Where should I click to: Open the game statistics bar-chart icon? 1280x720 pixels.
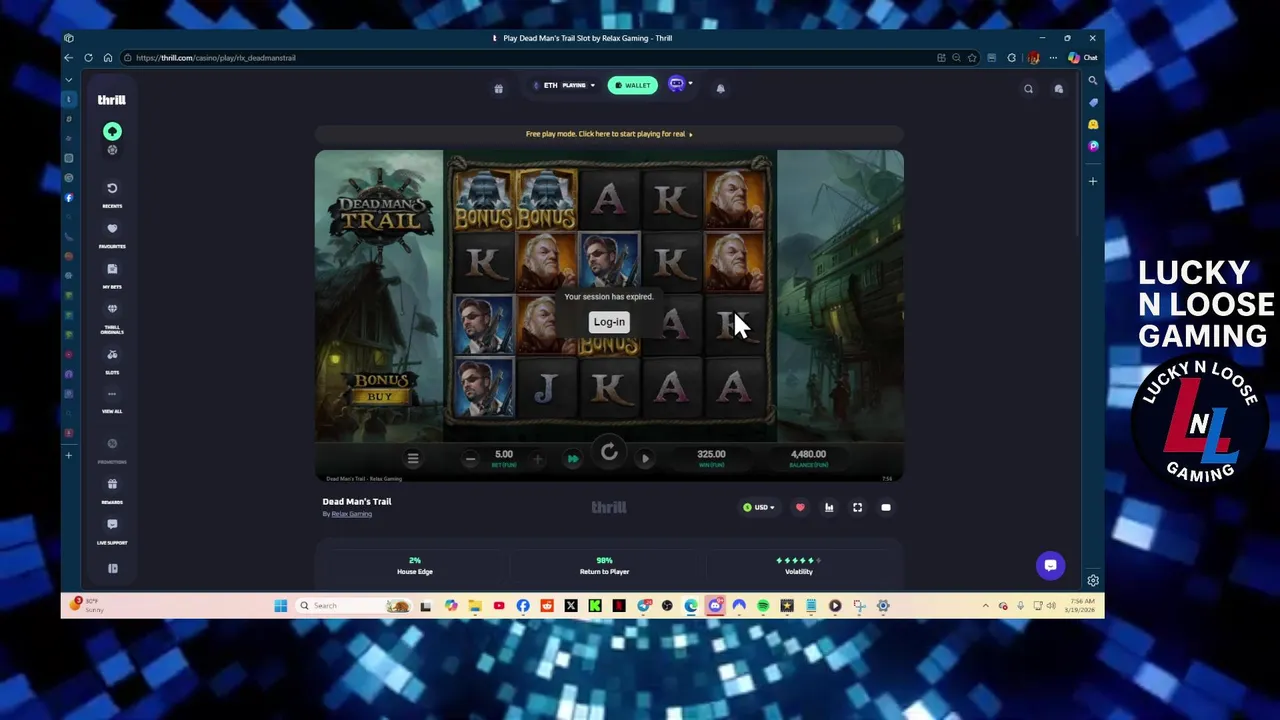[x=829, y=508]
